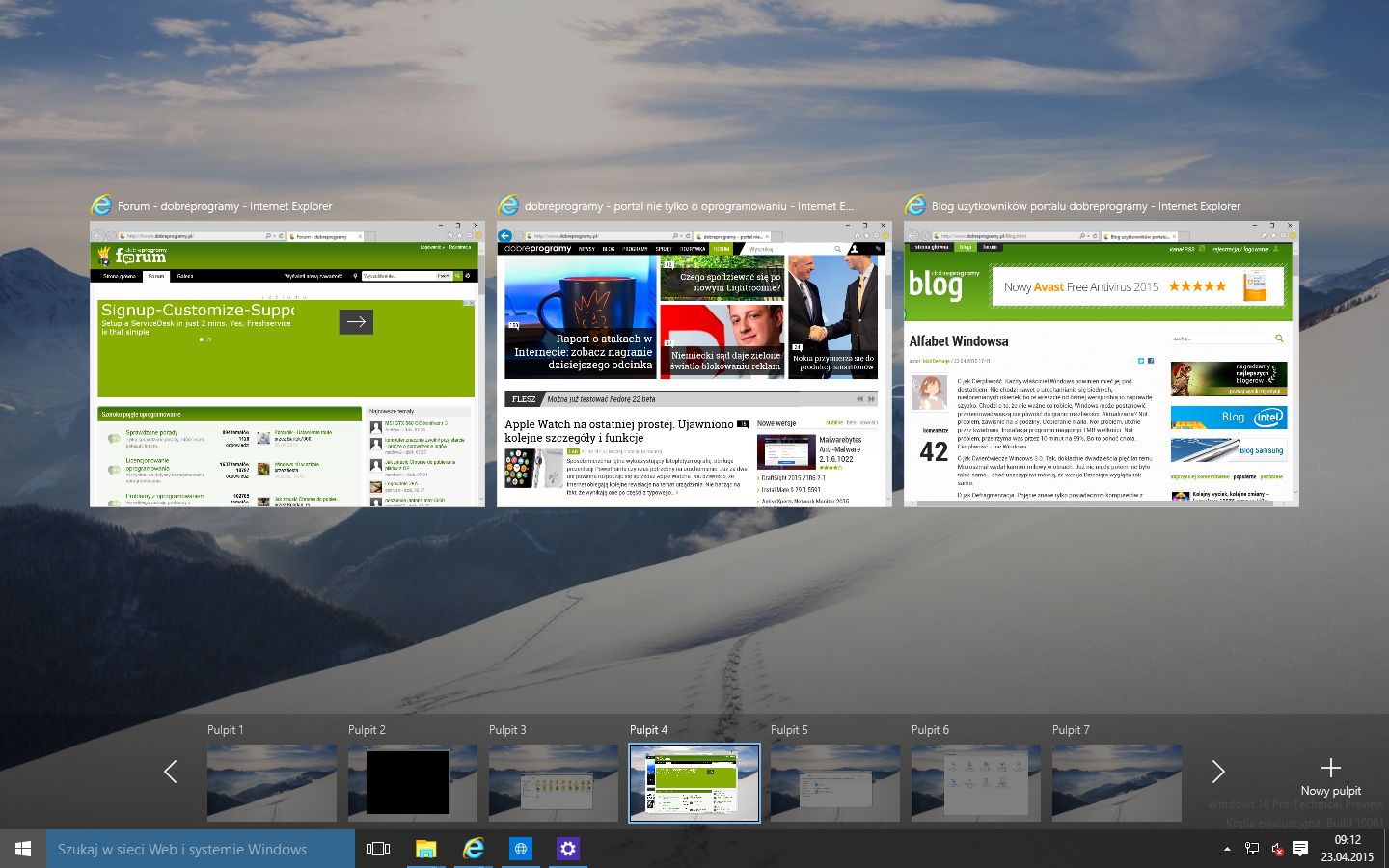
Task: Click the dobreprogramy logo in portal preview
Action: [538, 249]
